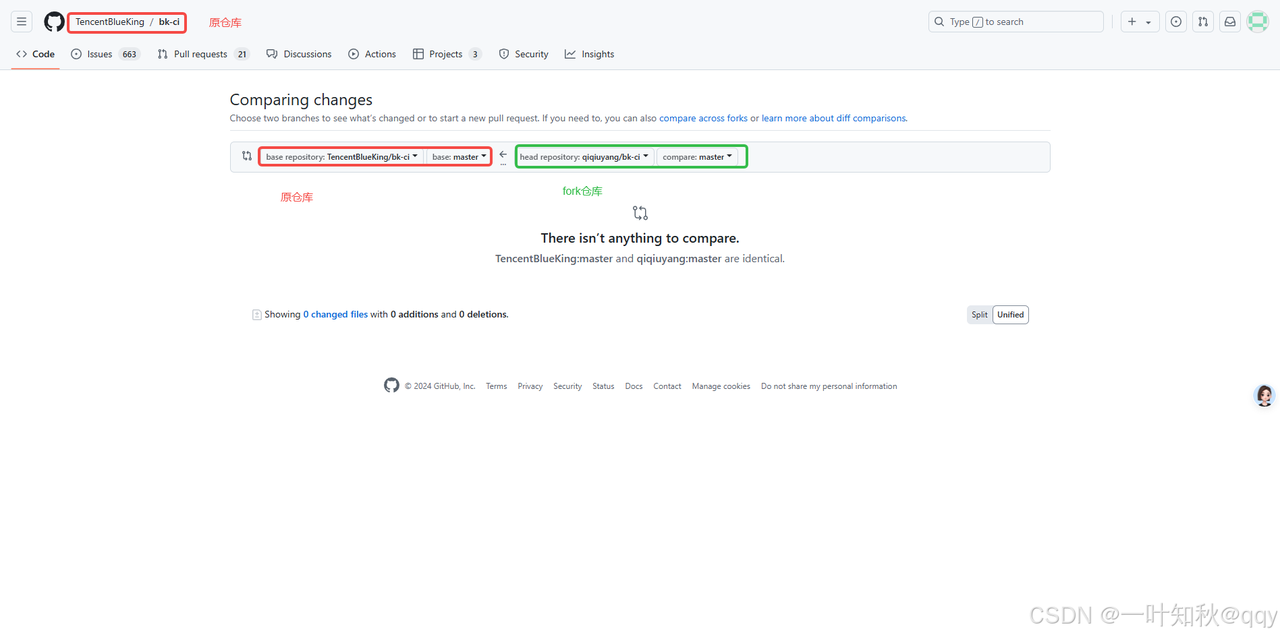Image resolution: width=1280 pixels, height=637 pixels.
Task: Click the compare icon left of base repository
Action: click(x=247, y=156)
